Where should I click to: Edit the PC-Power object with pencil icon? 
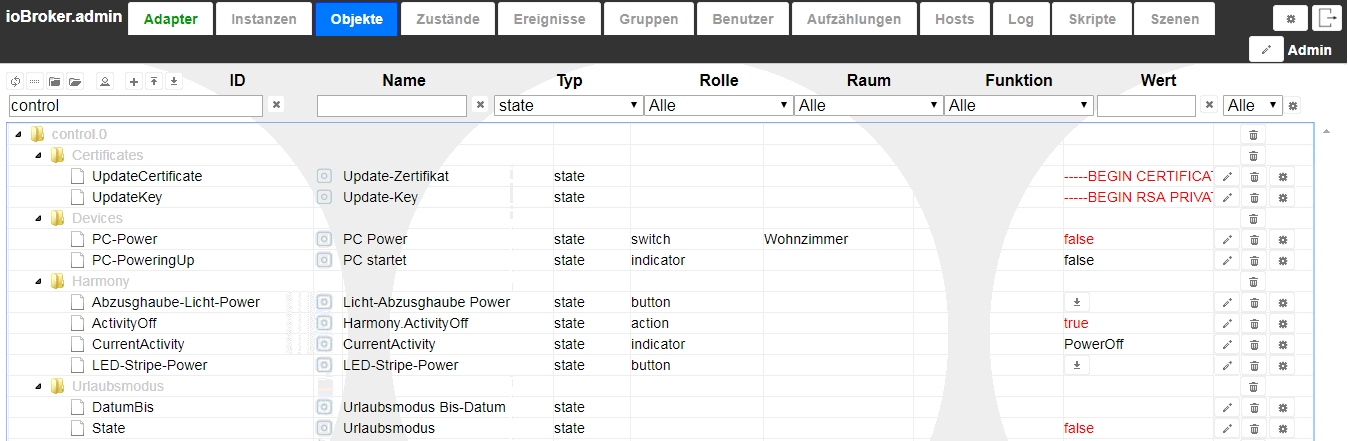1227,239
